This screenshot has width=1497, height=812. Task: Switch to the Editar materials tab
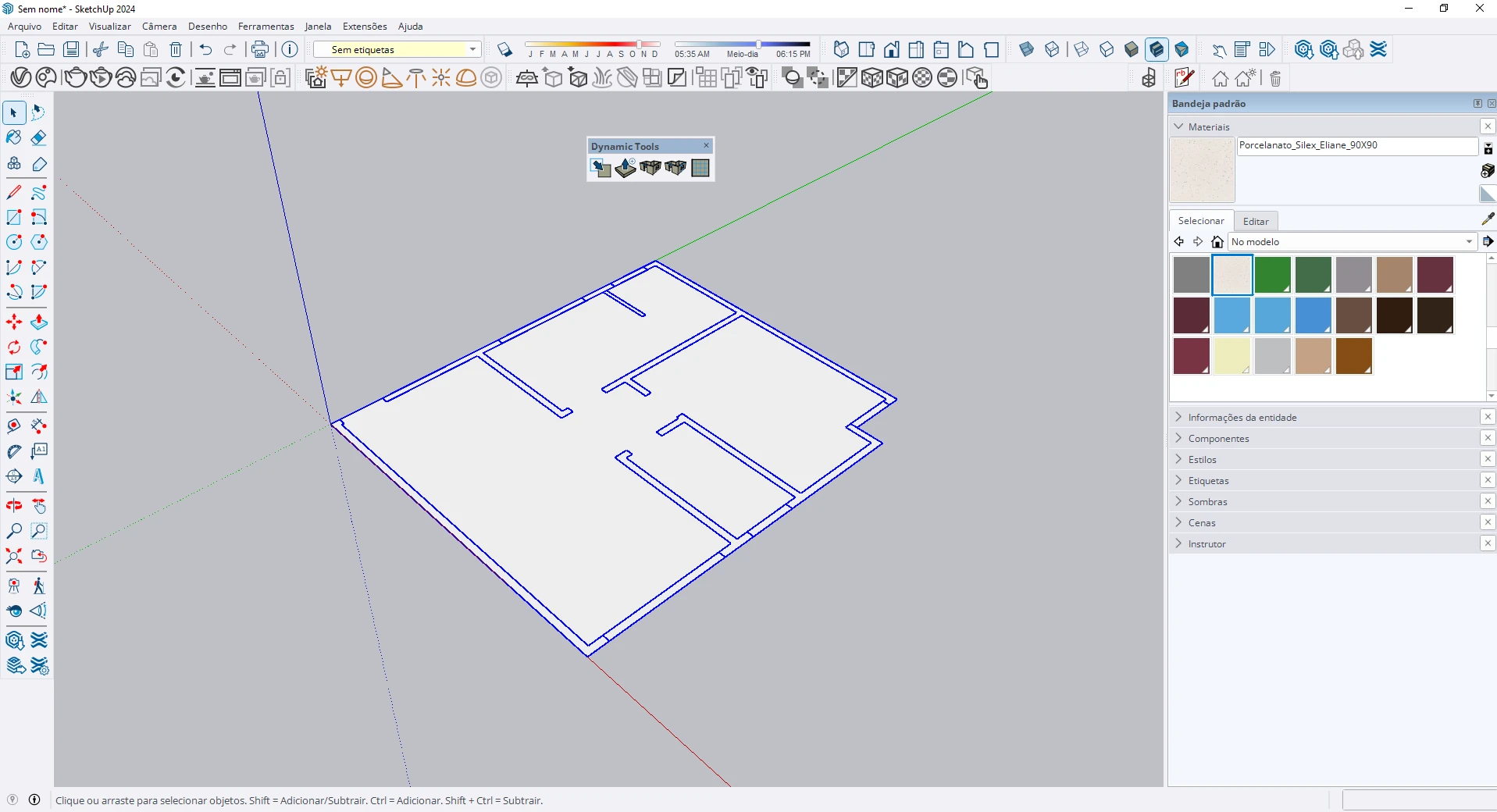[1256, 222]
